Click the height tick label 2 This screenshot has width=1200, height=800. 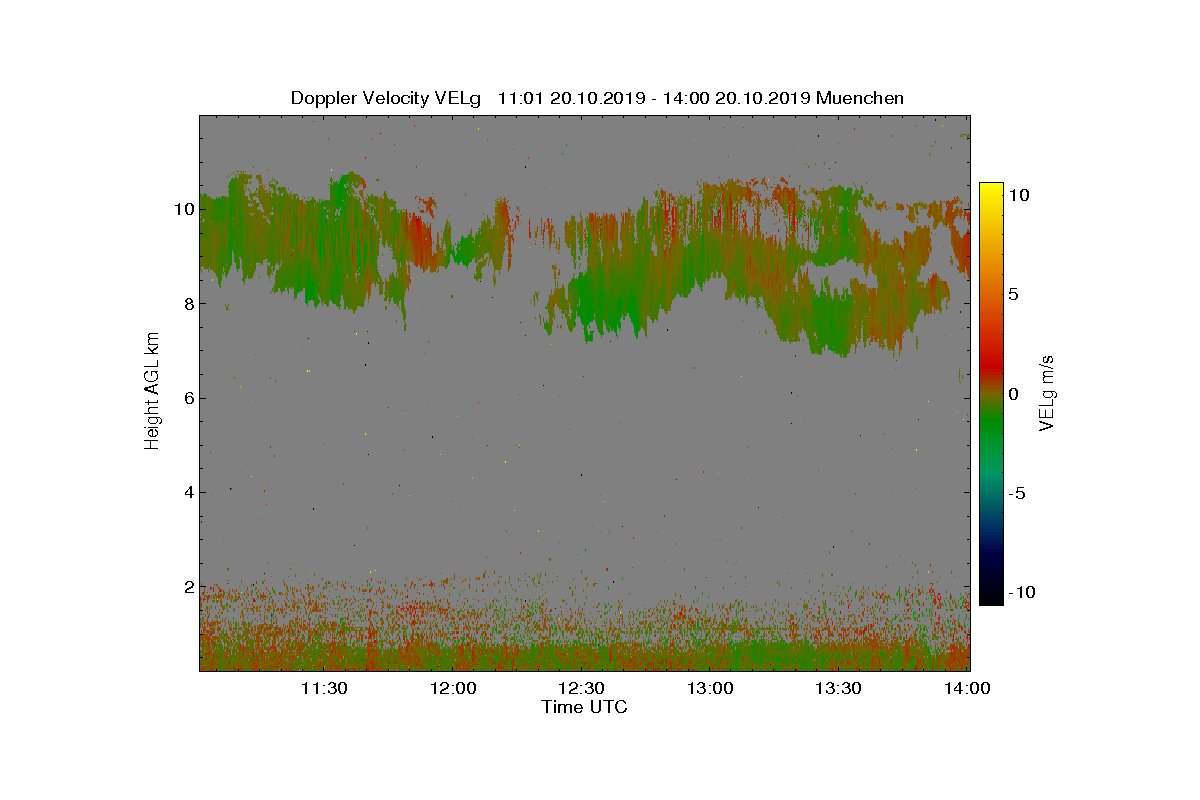point(188,587)
